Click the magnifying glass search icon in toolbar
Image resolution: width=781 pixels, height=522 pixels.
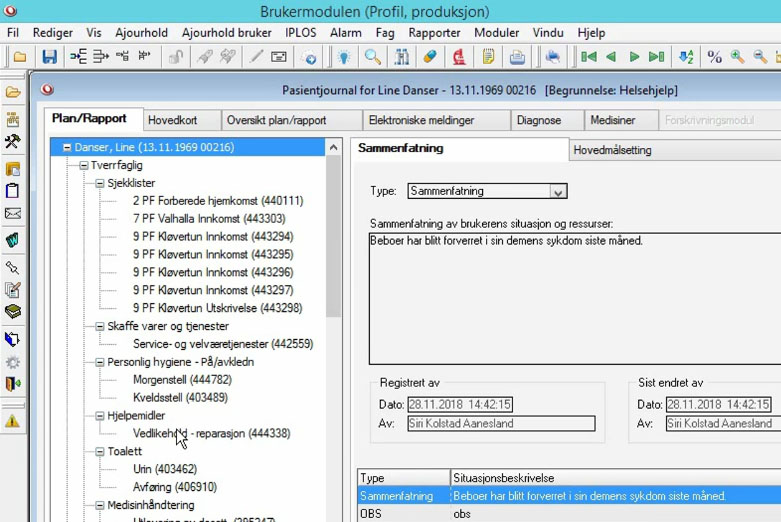point(373,58)
